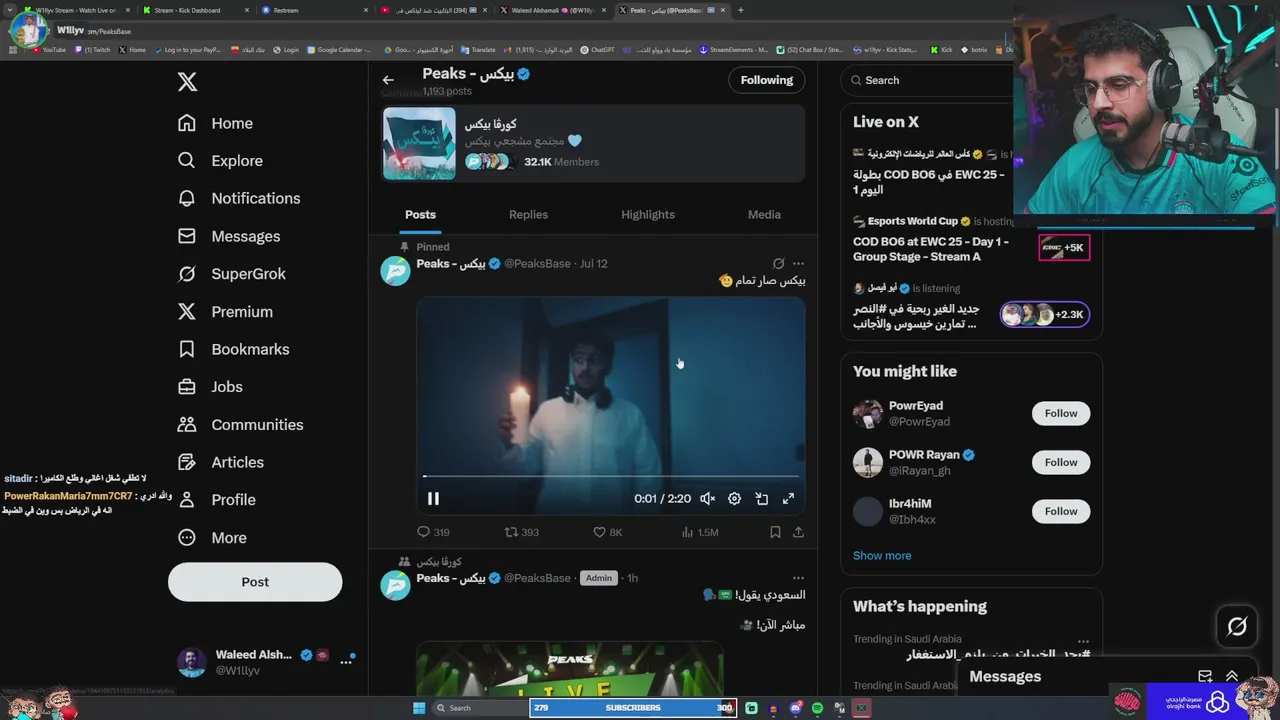Click the Windows taskbar Search box
This screenshot has width=1280, height=720.
(480, 708)
